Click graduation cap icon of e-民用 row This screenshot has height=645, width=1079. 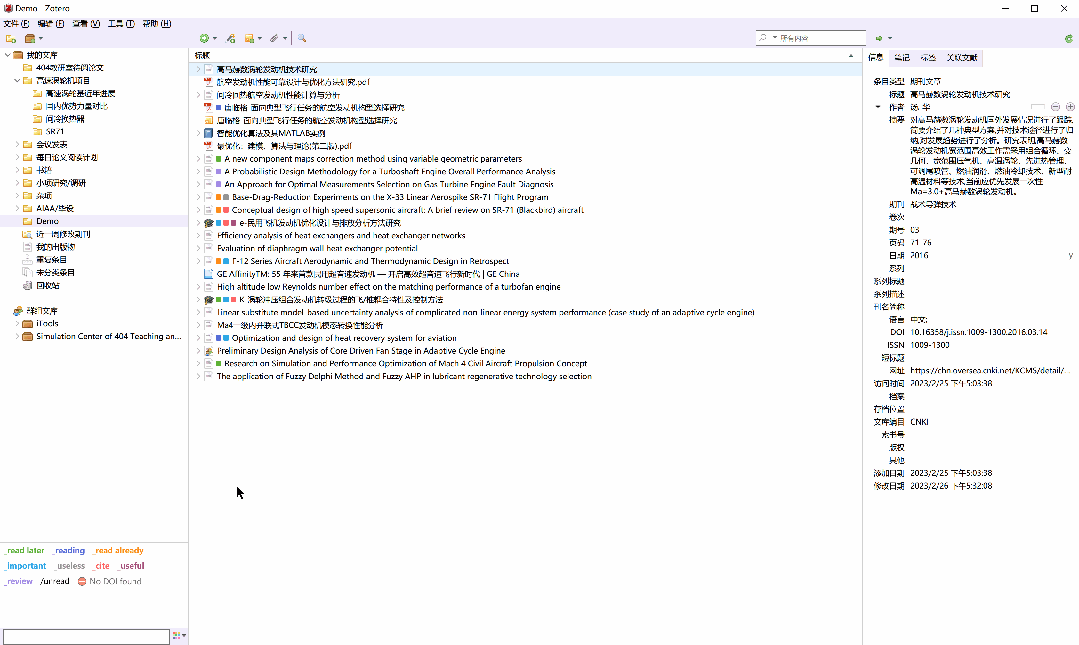[x=209, y=223]
